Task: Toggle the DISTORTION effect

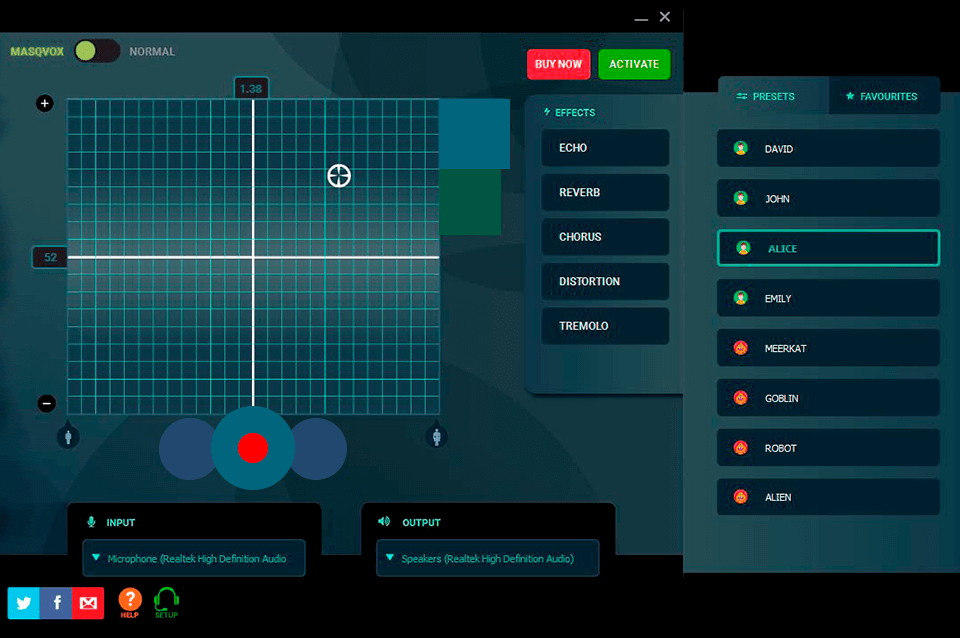Action: pyautogui.click(x=605, y=281)
